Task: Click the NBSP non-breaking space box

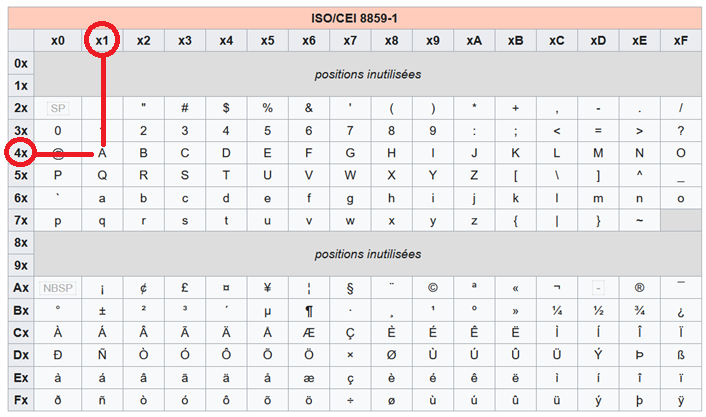Action: pos(57,288)
